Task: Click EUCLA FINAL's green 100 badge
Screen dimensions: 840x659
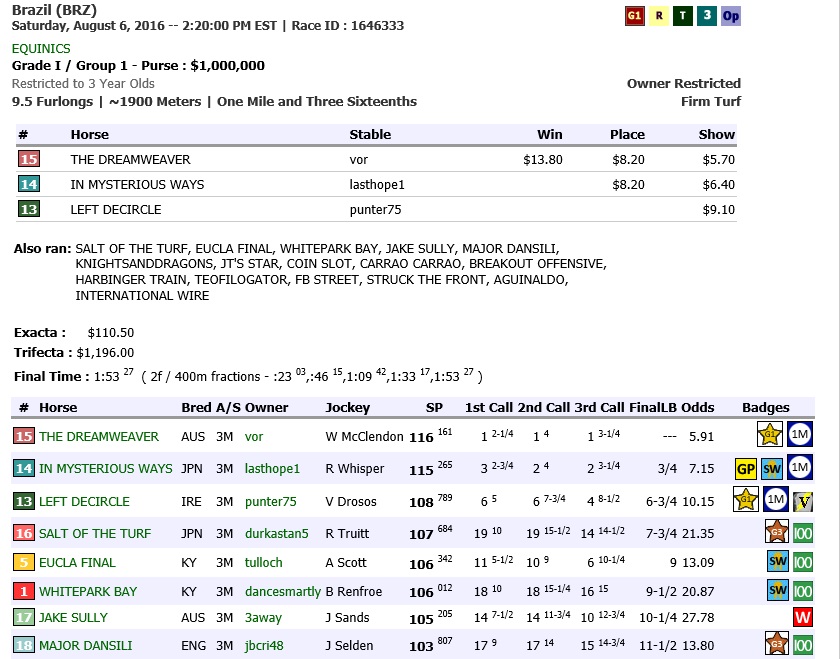Action: pos(803,562)
